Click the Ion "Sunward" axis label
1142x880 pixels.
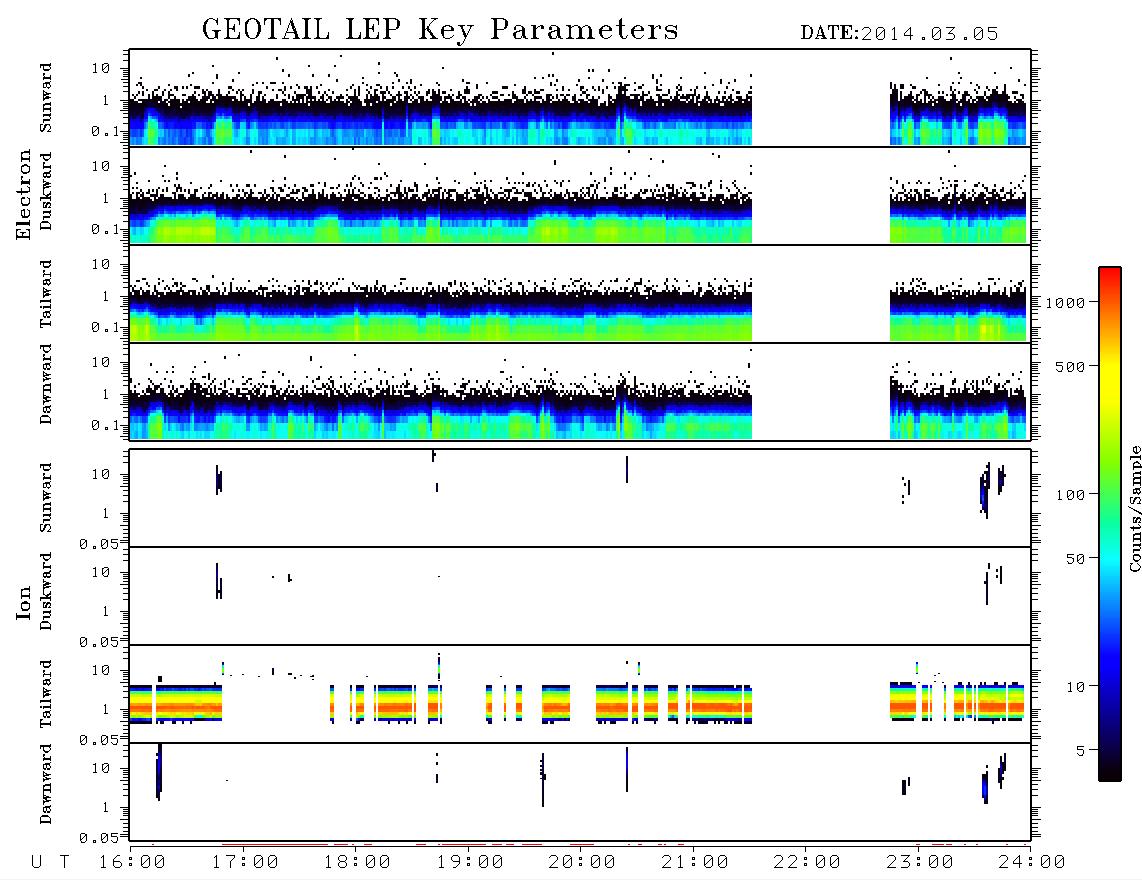point(46,498)
